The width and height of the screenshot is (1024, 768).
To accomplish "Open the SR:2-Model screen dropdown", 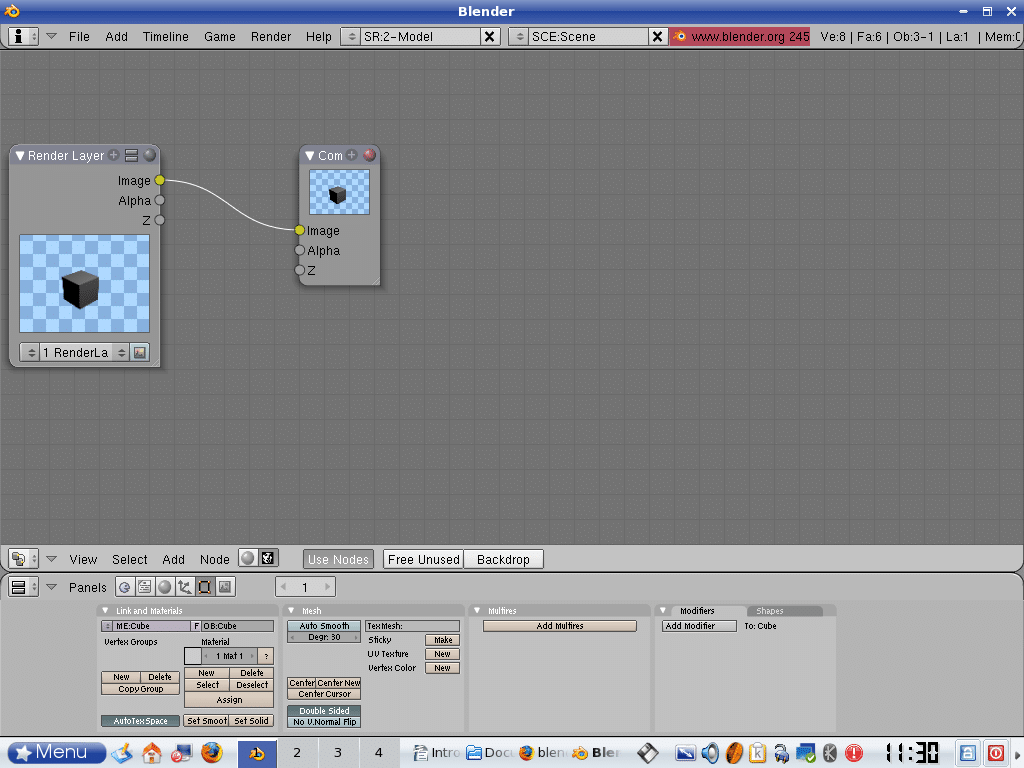I will [x=351, y=36].
